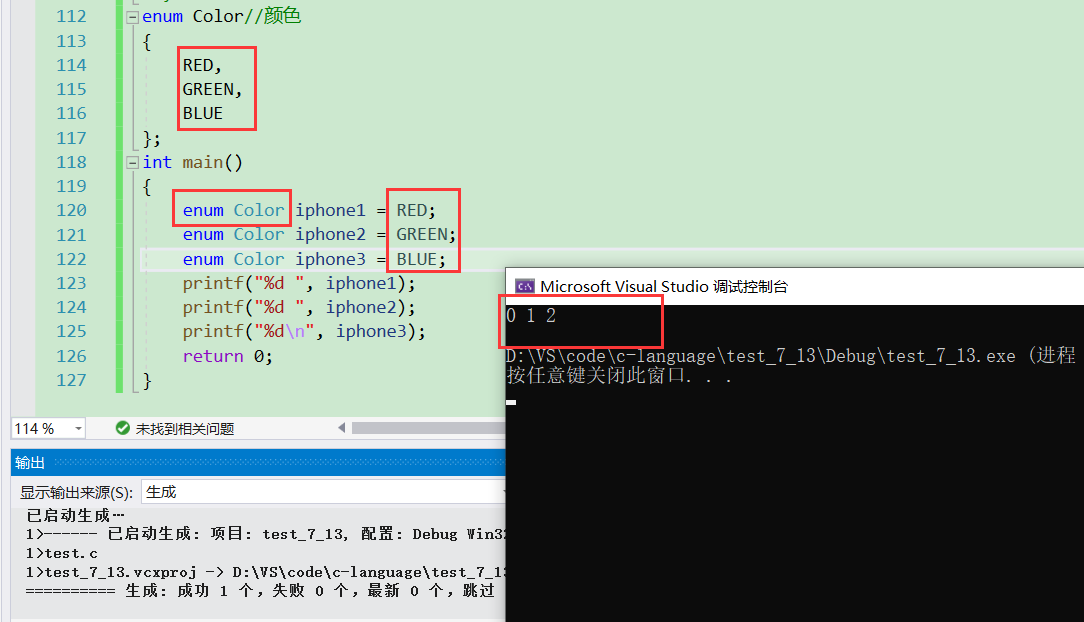Click printf on line 123
Image resolution: width=1084 pixels, height=622 pixels.
tap(213, 283)
